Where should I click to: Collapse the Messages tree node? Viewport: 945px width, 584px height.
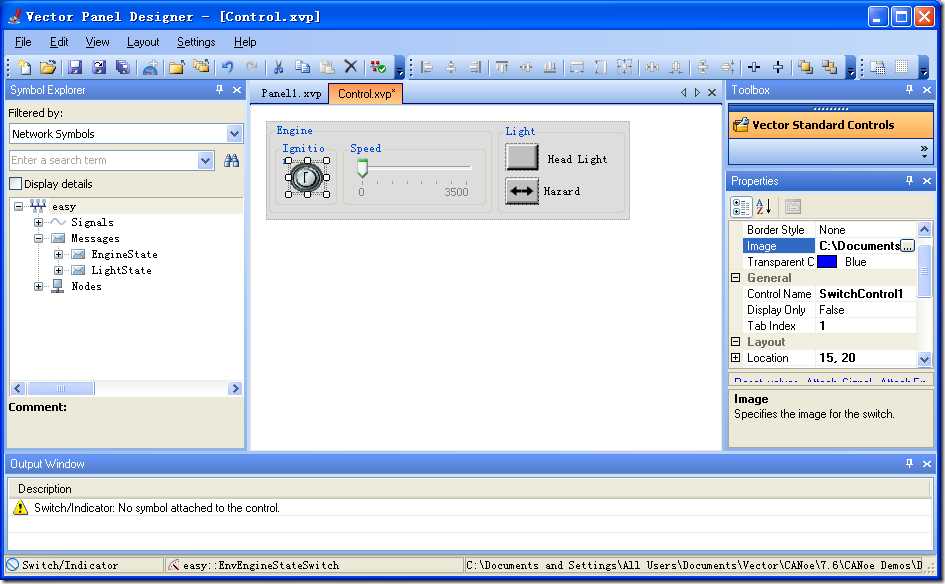(x=39, y=238)
